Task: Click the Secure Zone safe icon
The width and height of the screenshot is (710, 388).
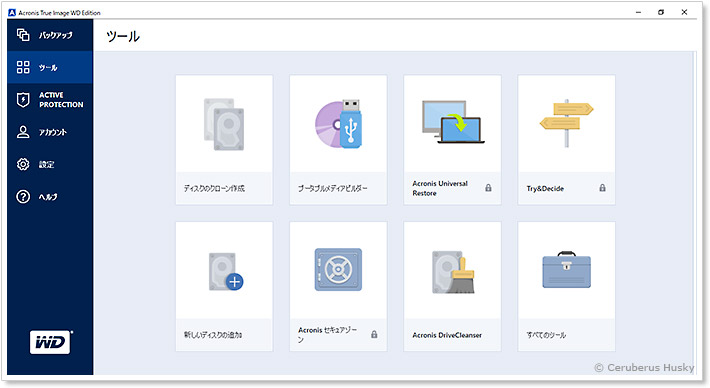Action: [x=338, y=269]
